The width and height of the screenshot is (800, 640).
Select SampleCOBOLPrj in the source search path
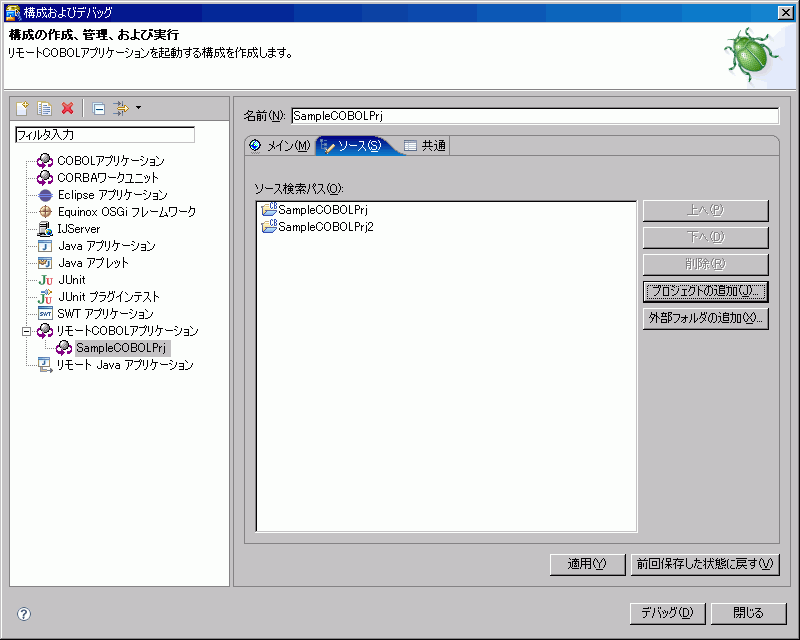coord(323,210)
